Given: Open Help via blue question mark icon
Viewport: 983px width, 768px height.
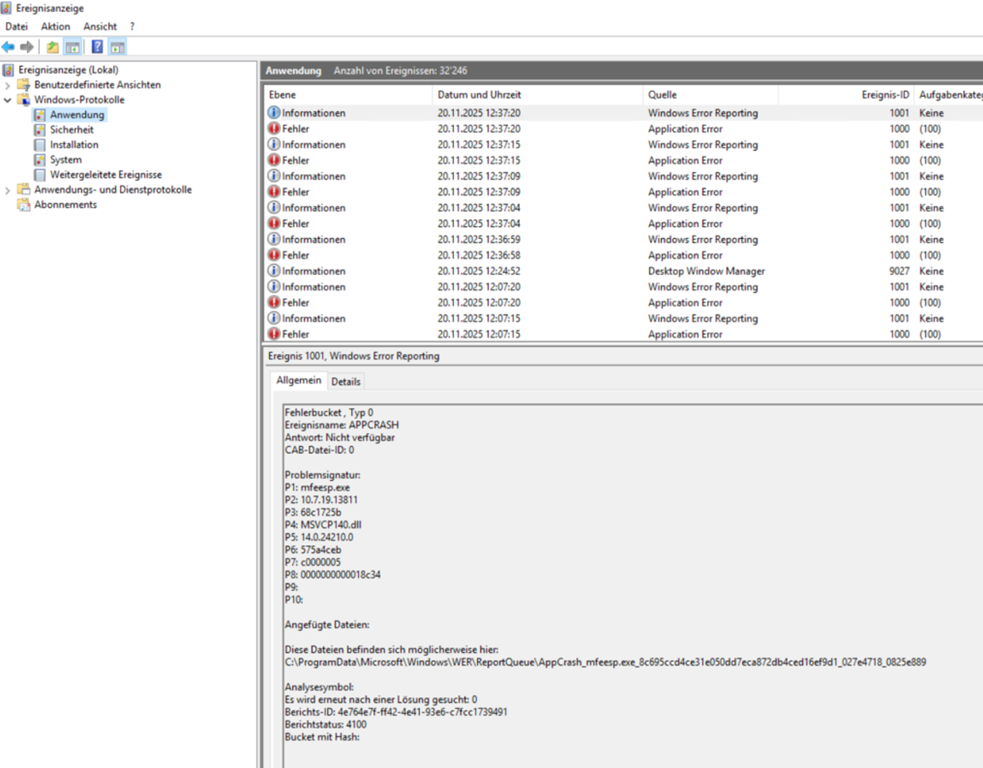Looking at the screenshot, I should pyautogui.click(x=97, y=47).
